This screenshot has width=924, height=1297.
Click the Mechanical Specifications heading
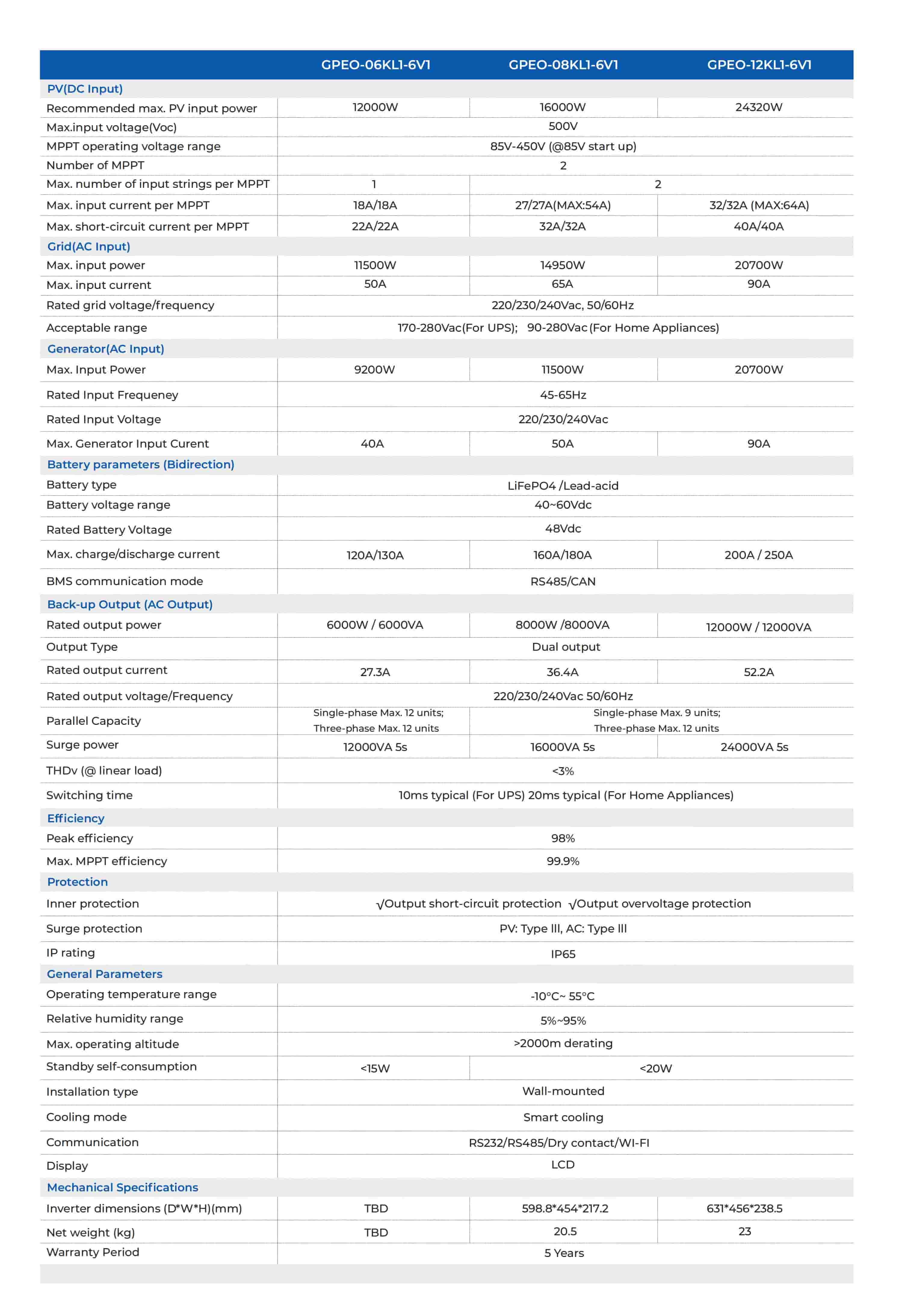tap(122, 1187)
